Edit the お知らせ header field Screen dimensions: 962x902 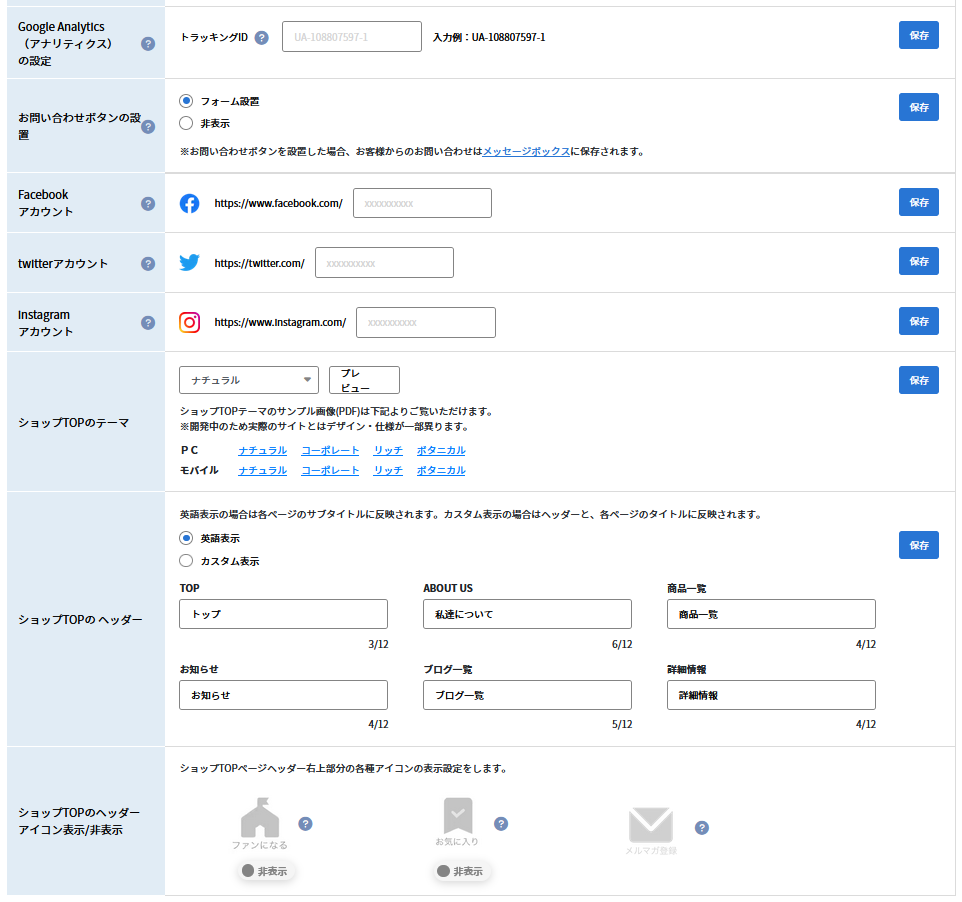[283, 695]
